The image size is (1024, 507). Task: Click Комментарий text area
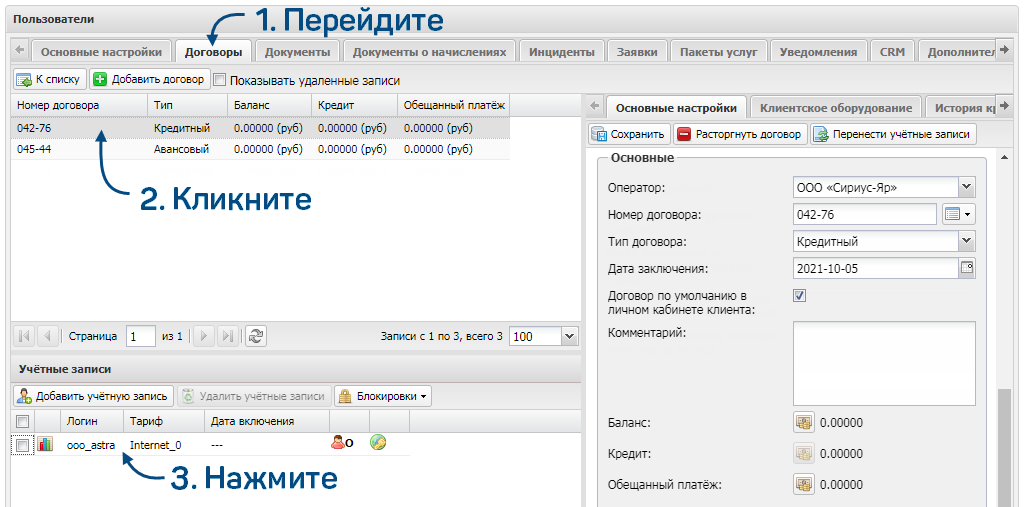pyautogui.click(x=884, y=363)
